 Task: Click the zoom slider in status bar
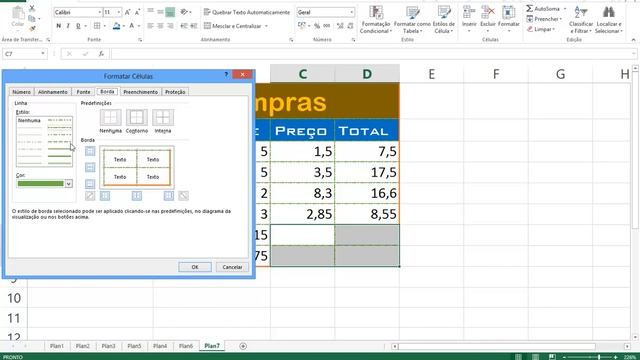[590, 357]
